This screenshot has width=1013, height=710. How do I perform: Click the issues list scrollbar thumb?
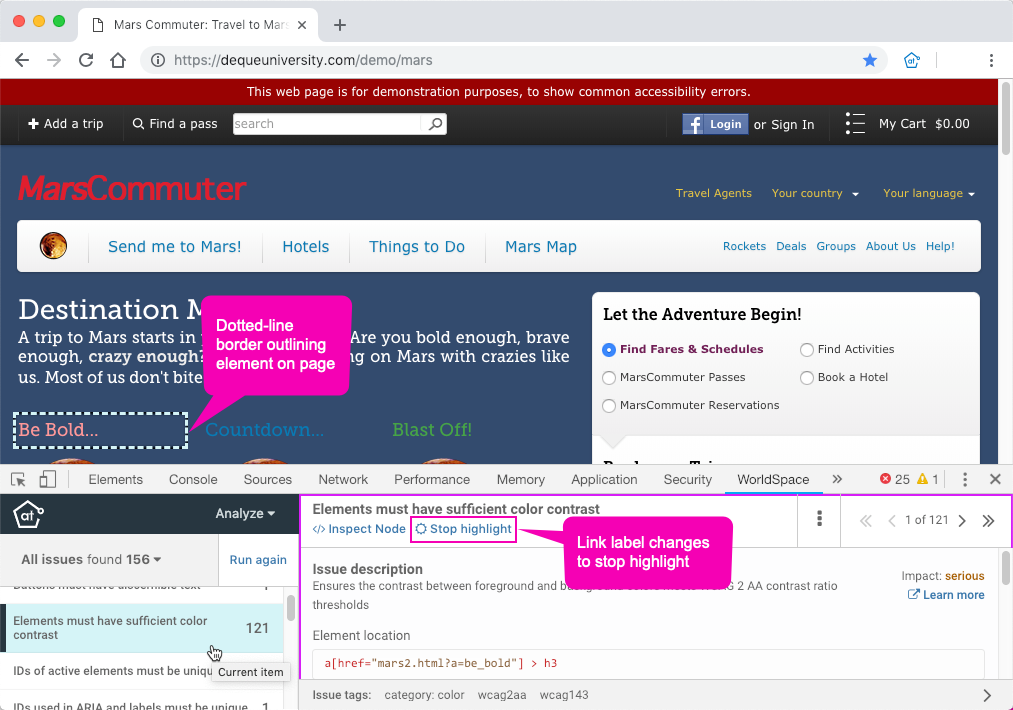pos(291,608)
